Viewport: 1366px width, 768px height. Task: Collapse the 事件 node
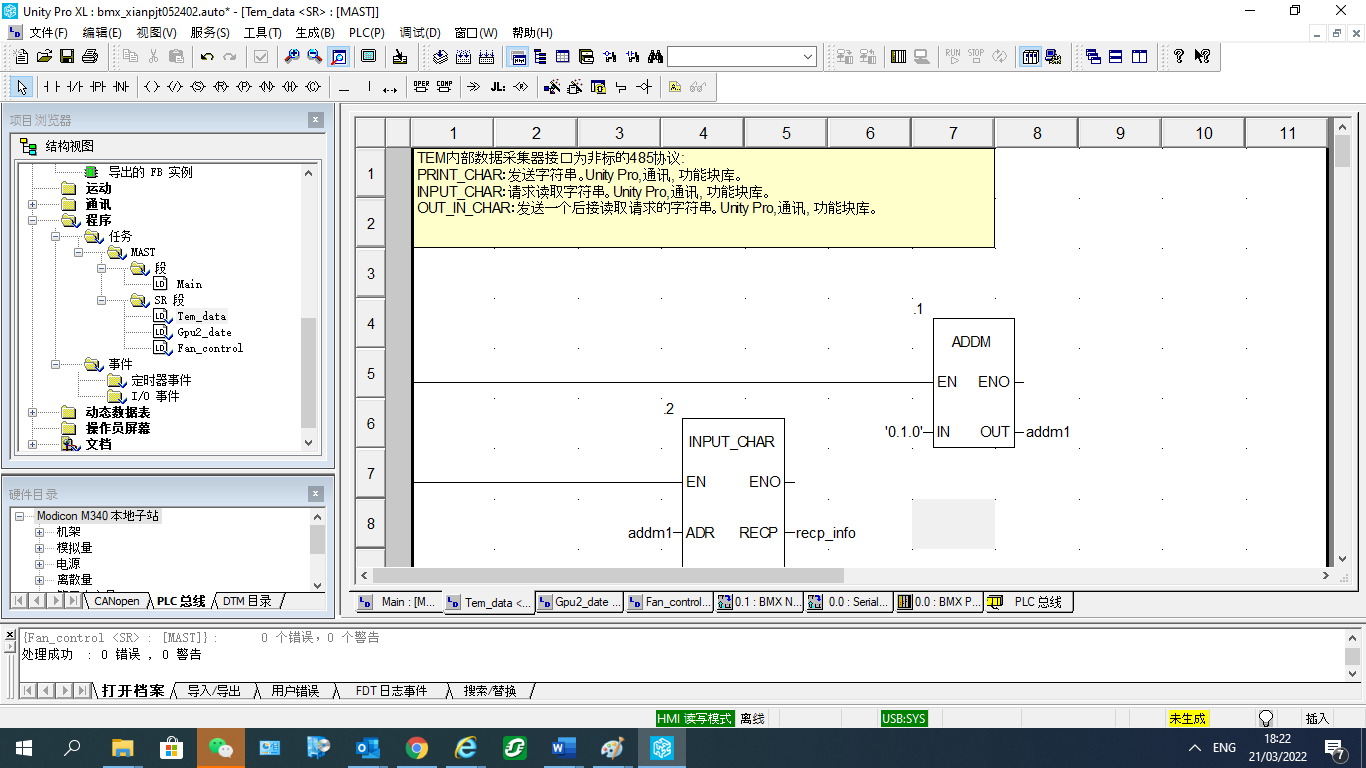[57, 364]
